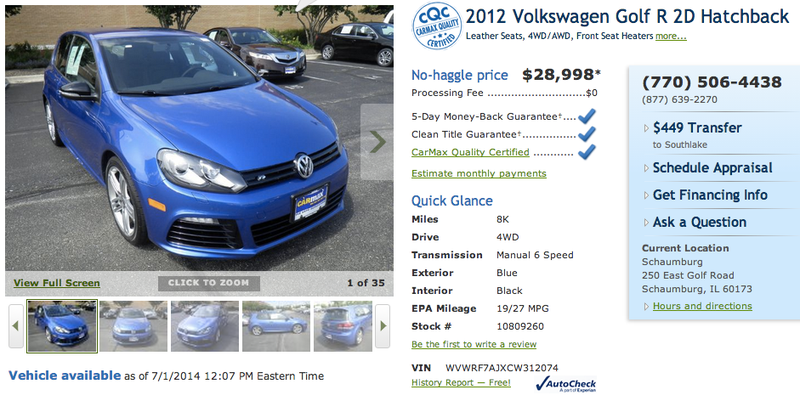The width and height of the screenshot is (800, 401).
Task: Click the View Full Screen link
Action: pyautogui.click(x=57, y=283)
